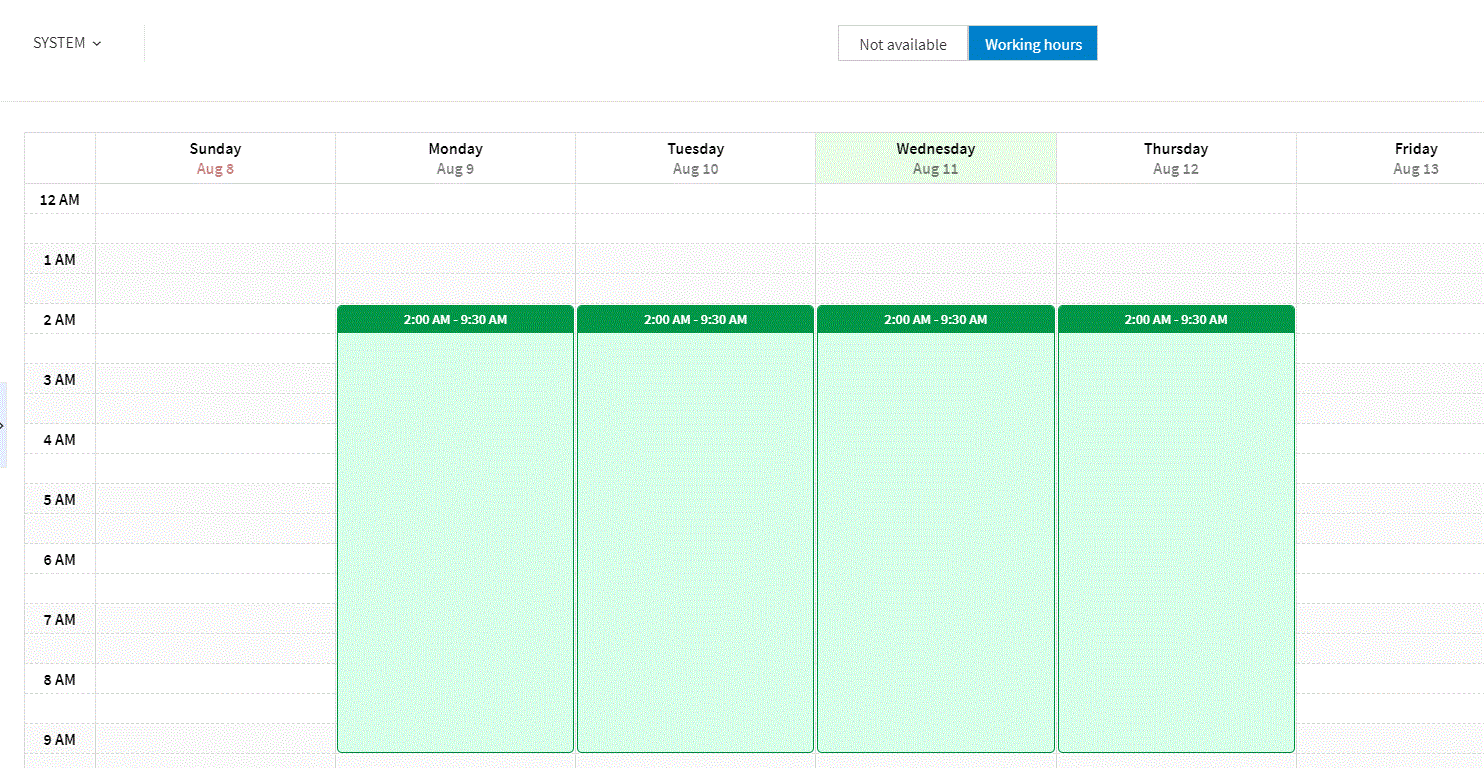The width and height of the screenshot is (1484, 768).
Task: Select the Monday Aug 9 header
Action: 455,158
